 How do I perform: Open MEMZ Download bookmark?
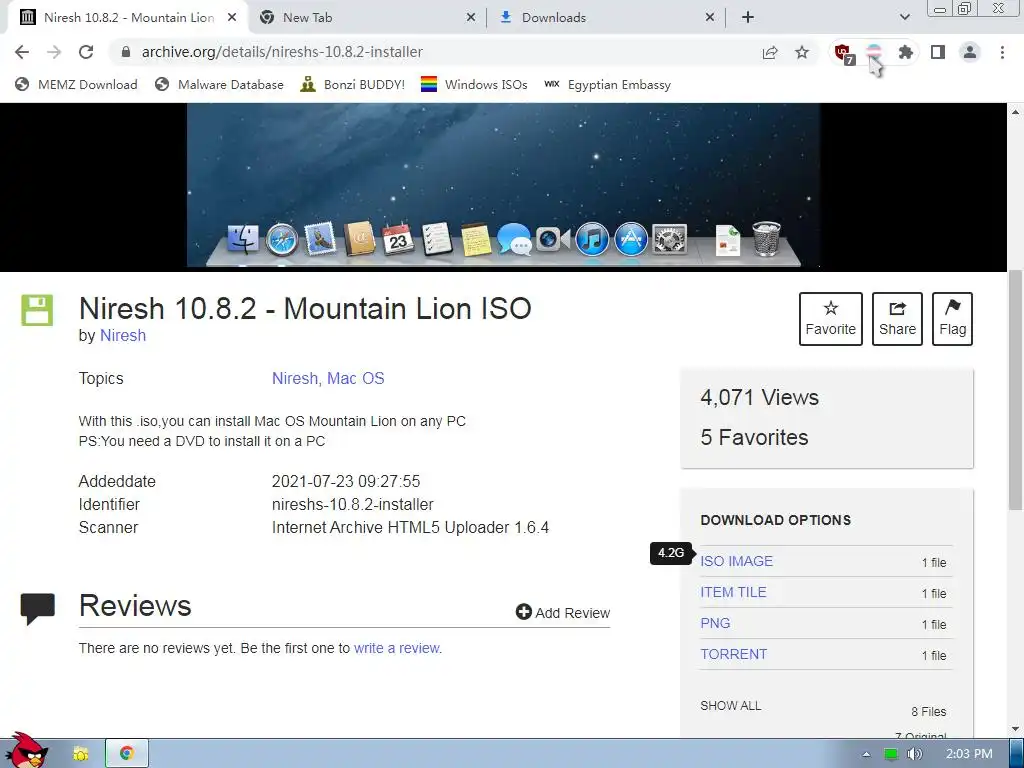[x=76, y=84]
